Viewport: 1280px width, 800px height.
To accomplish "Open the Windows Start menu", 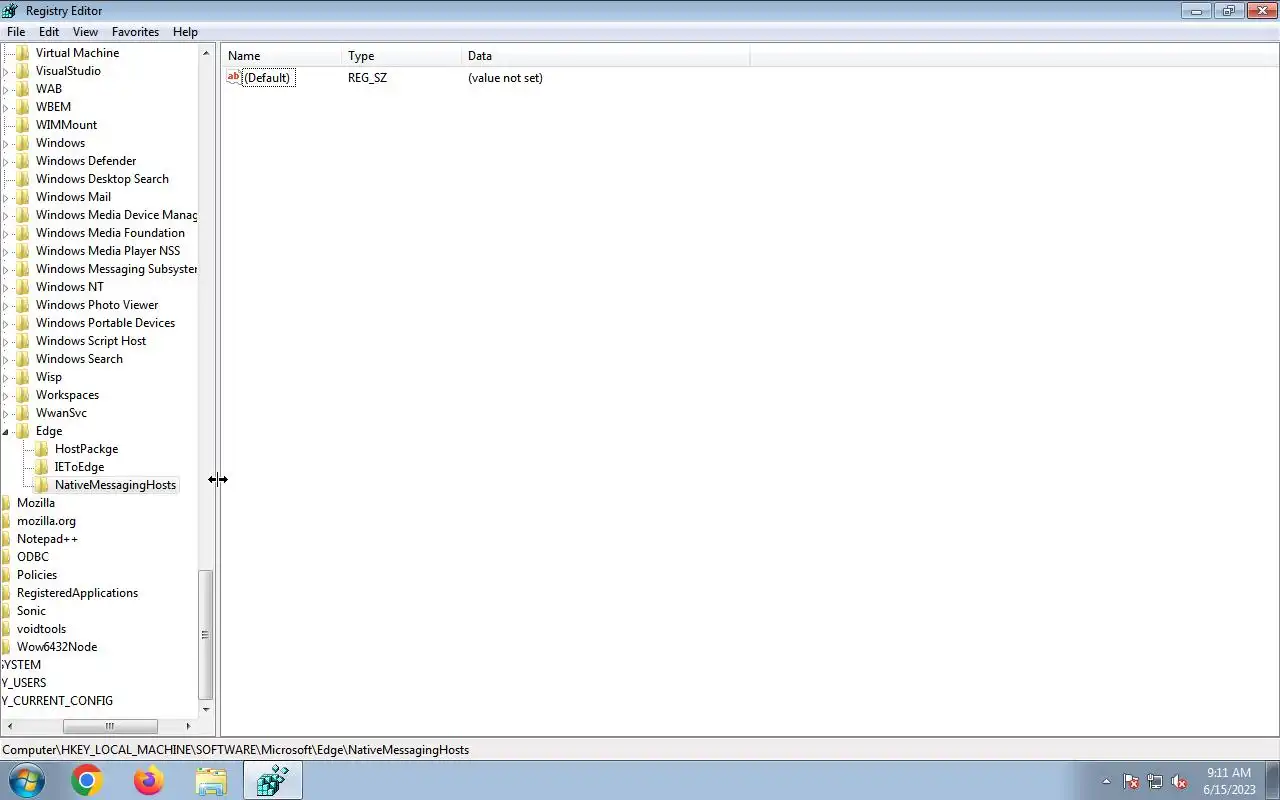I will [26, 781].
